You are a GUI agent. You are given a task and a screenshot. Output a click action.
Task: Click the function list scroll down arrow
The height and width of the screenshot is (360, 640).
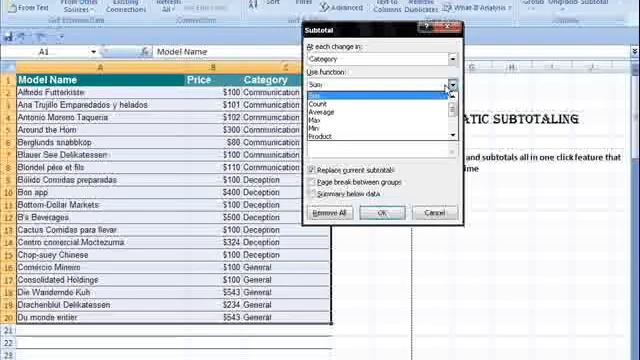pos(453,135)
